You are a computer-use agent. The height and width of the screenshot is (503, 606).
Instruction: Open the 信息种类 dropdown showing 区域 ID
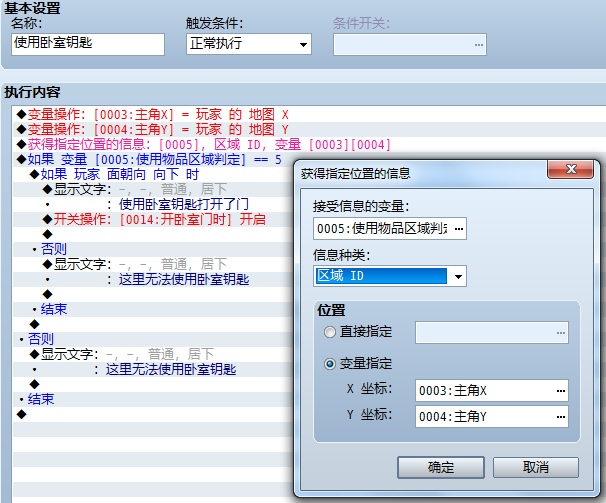click(390, 276)
